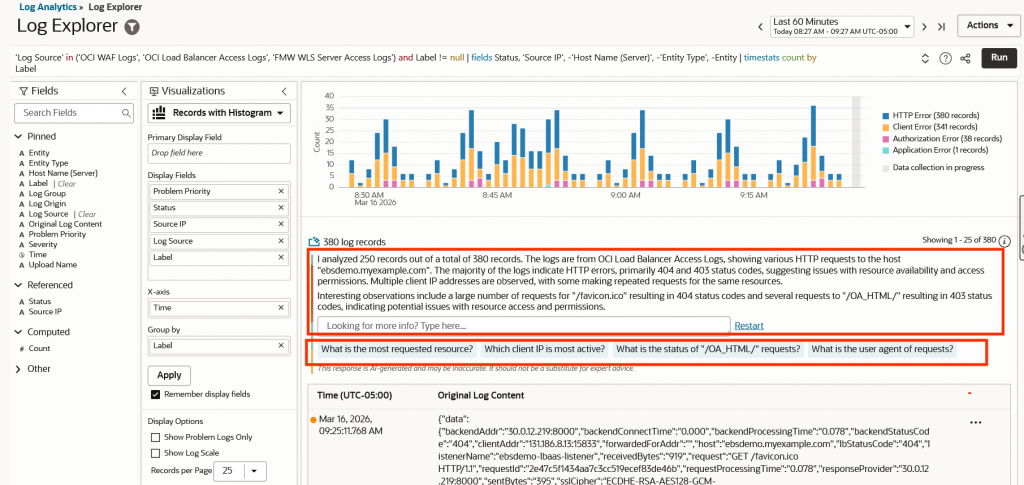Run the query
Image resolution: width=1024 pixels, height=485 pixels.
click(999, 57)
